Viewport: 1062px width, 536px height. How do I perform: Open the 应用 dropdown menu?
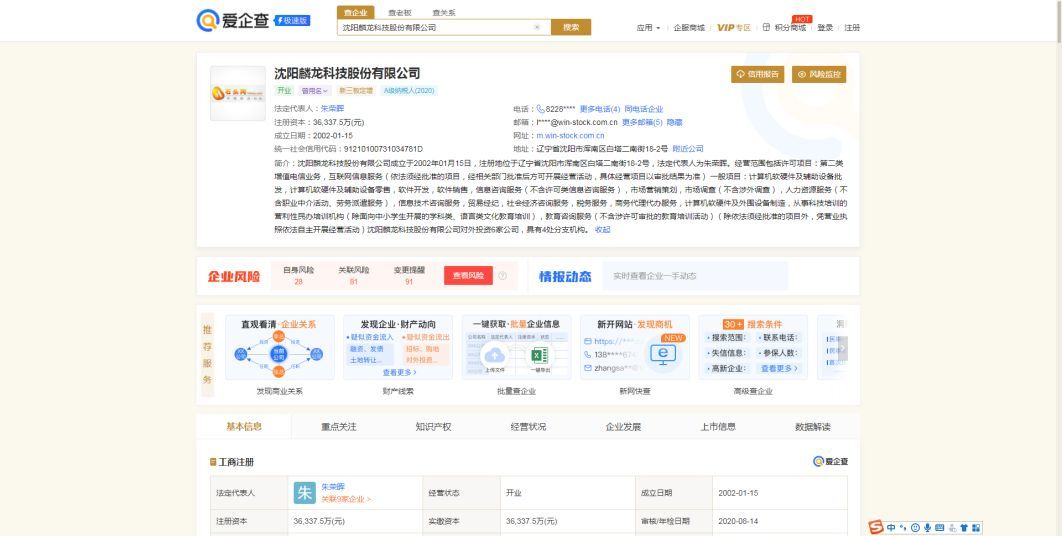click(648, 28)
